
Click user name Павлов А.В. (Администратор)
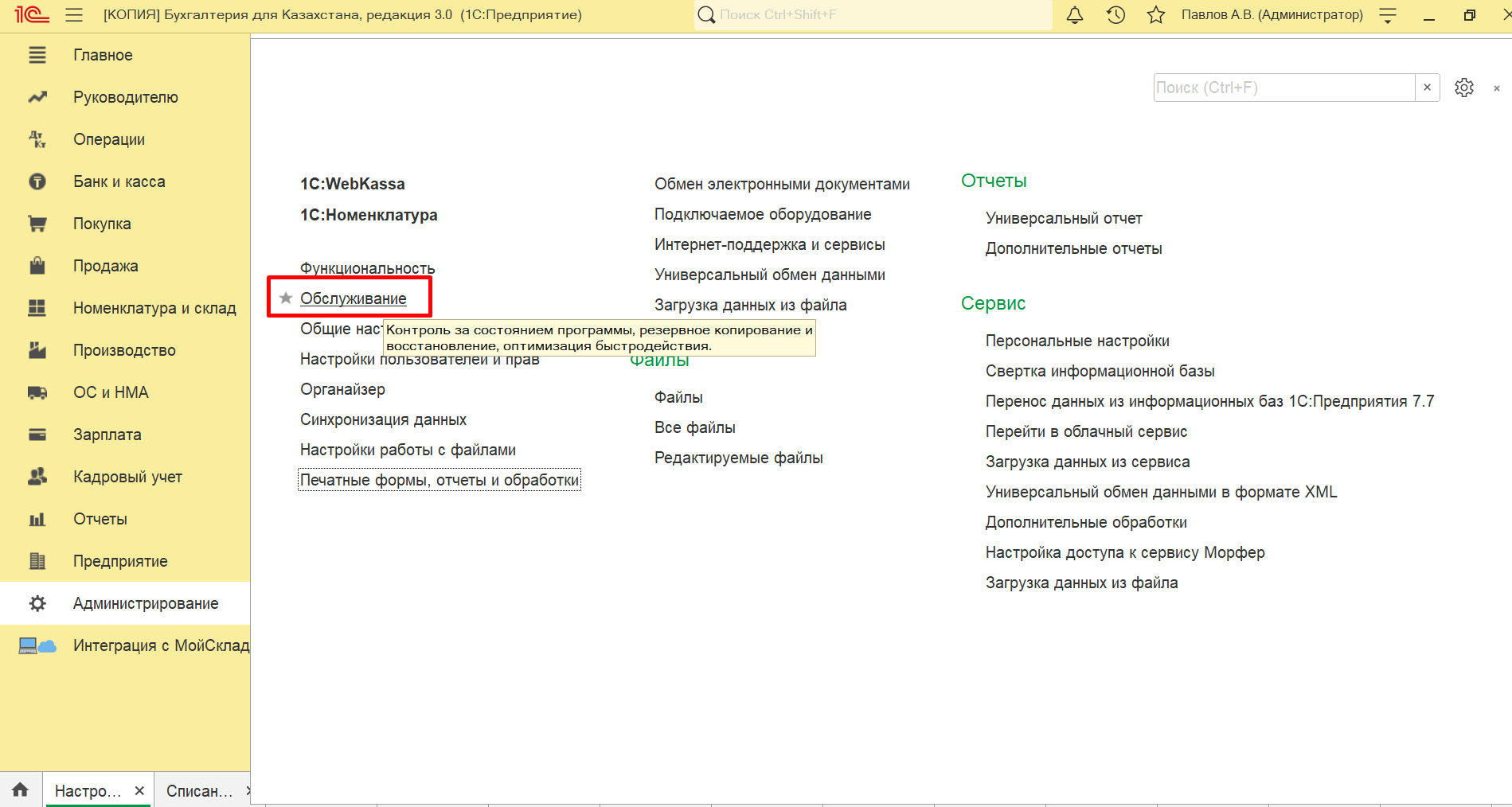(x=1272, y=14)
